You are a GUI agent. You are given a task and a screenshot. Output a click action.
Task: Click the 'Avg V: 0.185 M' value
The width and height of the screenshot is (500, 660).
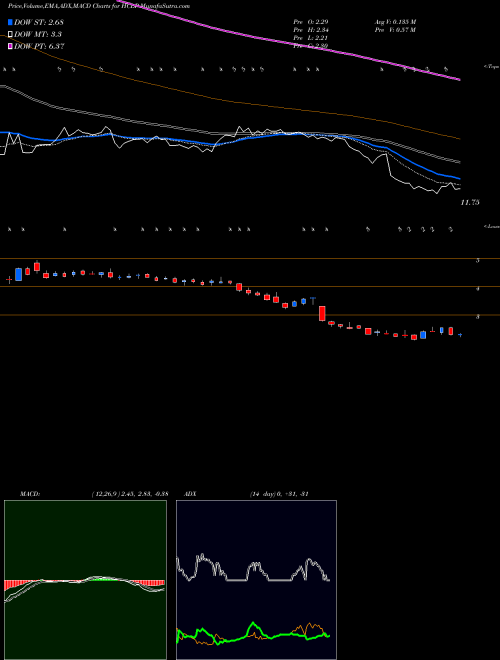tap(395, 21)
